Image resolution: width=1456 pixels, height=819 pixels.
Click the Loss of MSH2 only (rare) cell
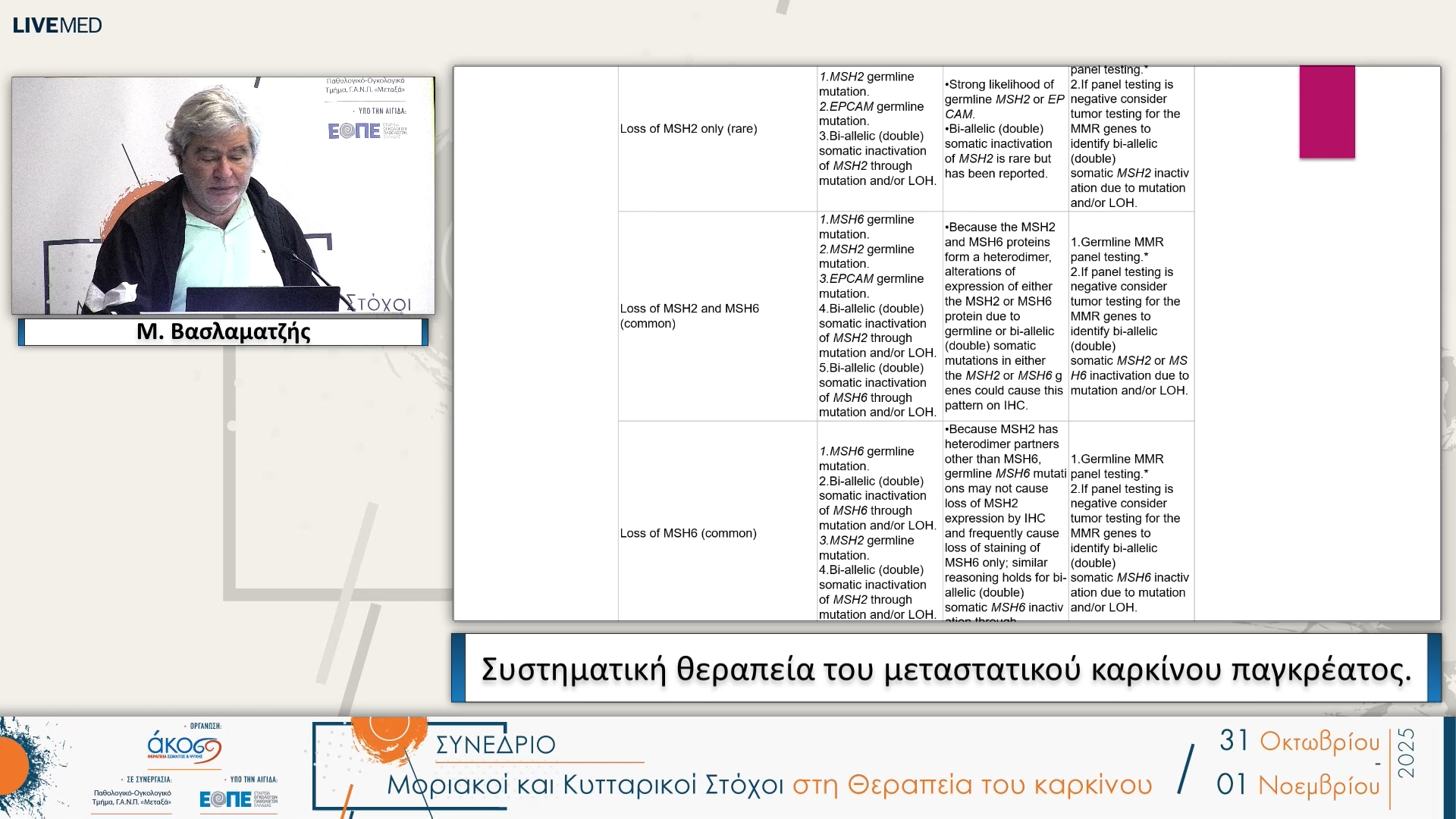point(688,129)
